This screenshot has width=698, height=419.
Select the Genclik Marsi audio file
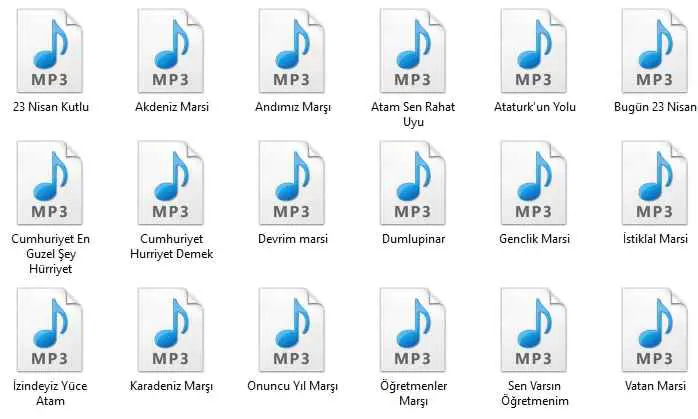[x=534, y=182]
